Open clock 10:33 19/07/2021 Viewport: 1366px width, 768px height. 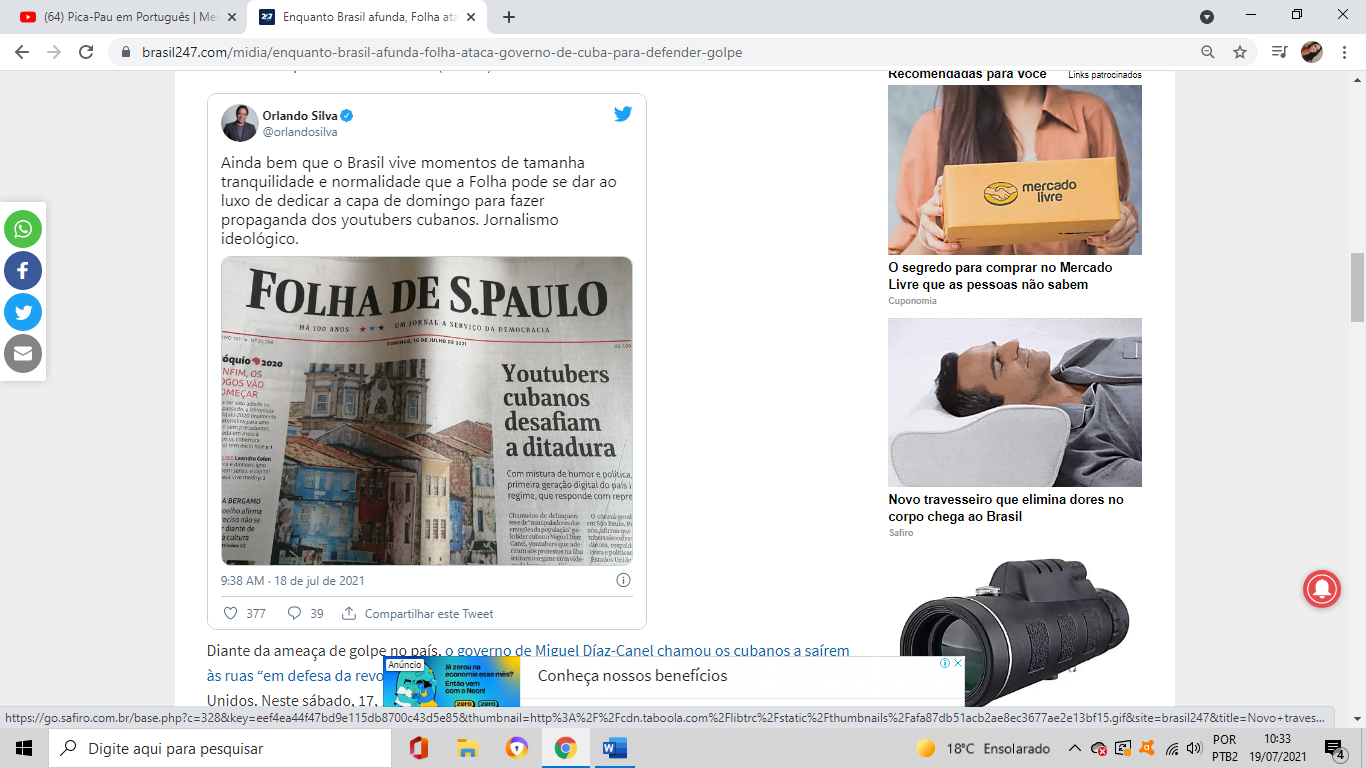click(1277, 748)
